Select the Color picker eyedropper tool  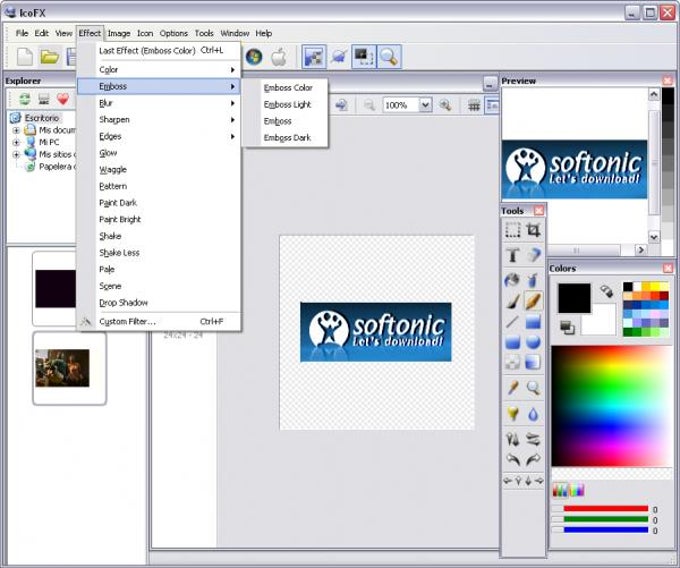pos(513,388)
